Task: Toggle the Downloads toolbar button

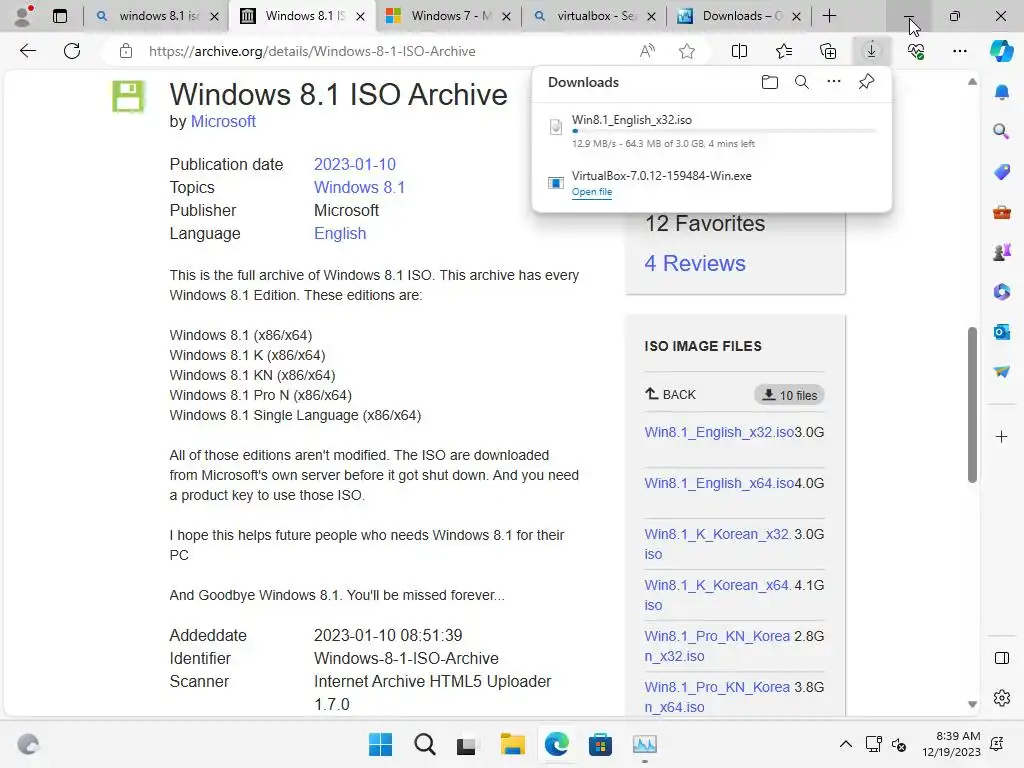Action: (x=871, y=51)
